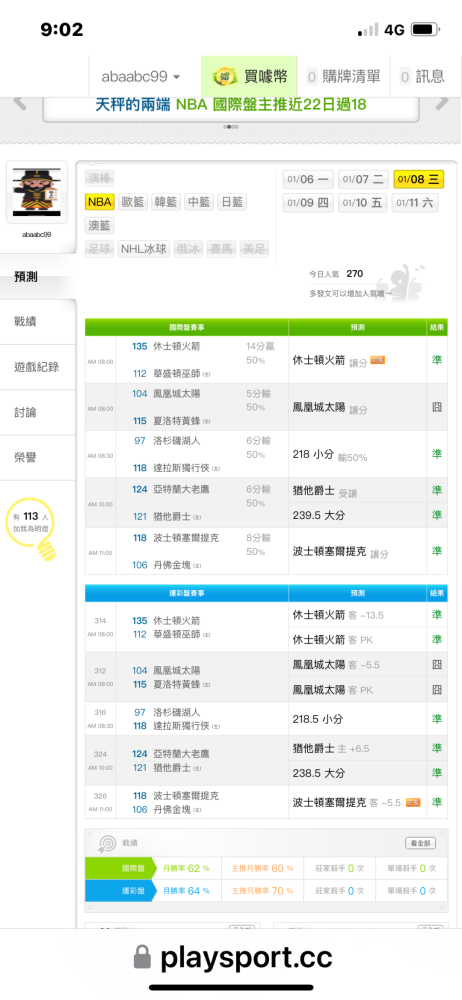Tap the 買噱幣 coin purchase button
462x1000 pixels.
(249, 77)
